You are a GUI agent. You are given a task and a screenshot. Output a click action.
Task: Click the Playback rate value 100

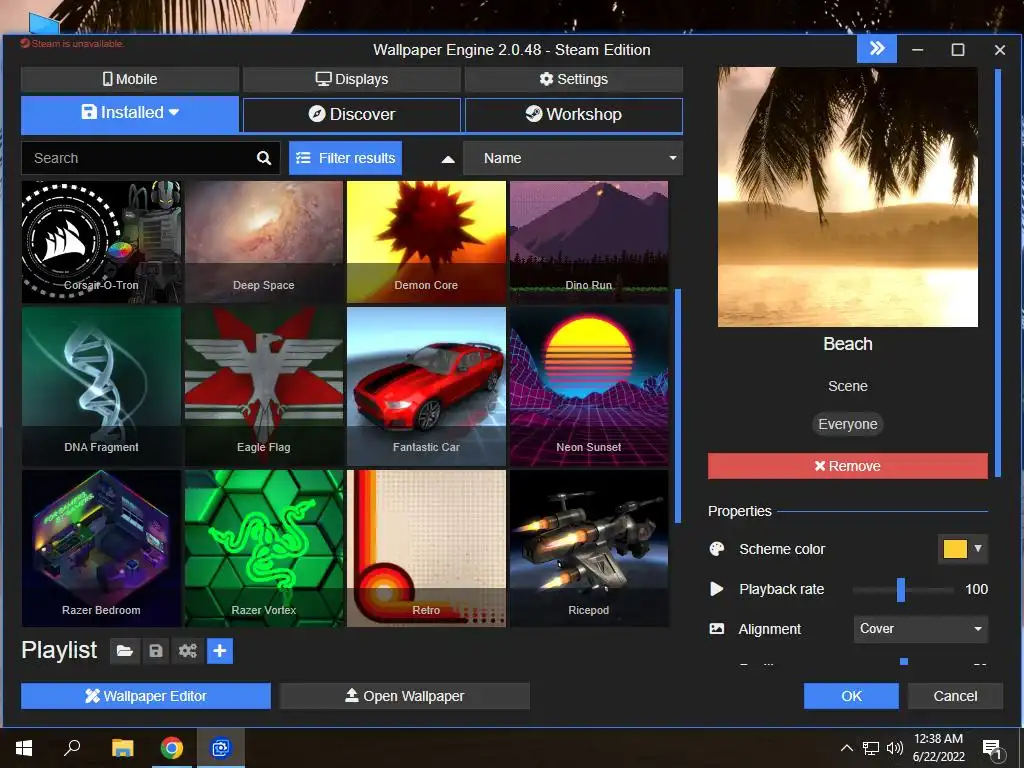coord(976,589)
